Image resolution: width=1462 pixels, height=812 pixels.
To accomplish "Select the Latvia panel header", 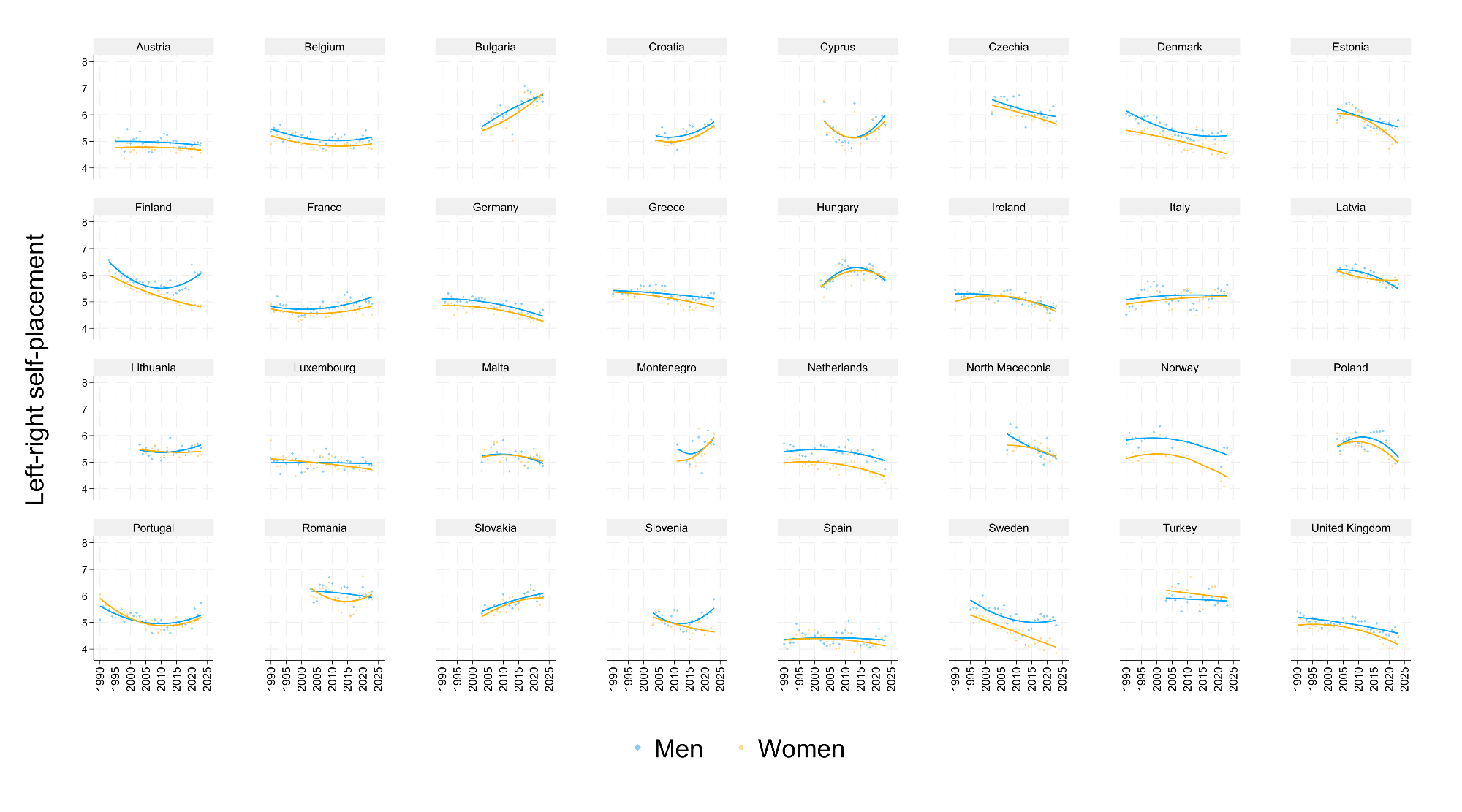I will 1351,208.
